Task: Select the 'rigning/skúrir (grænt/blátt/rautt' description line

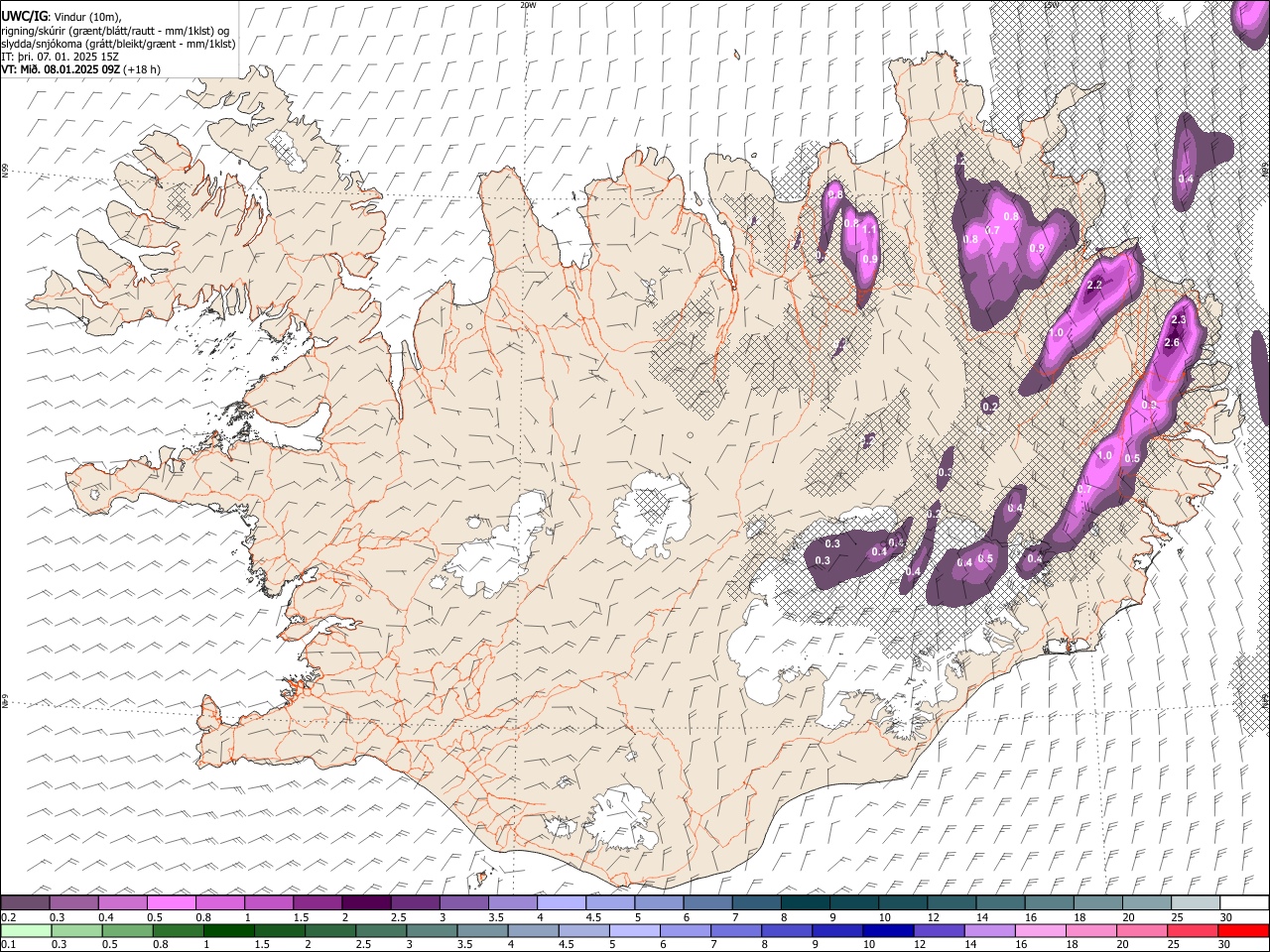Action: [x=114, y=31]
